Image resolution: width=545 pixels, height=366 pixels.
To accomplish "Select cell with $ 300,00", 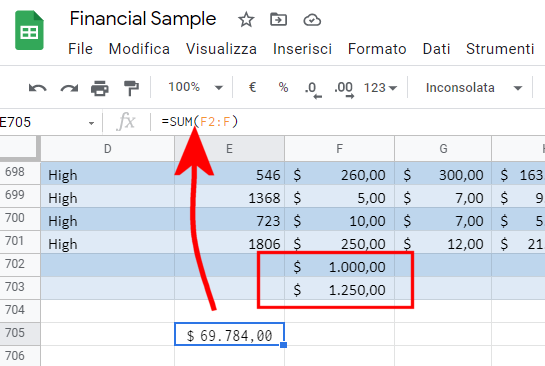I will pos(443,173).
